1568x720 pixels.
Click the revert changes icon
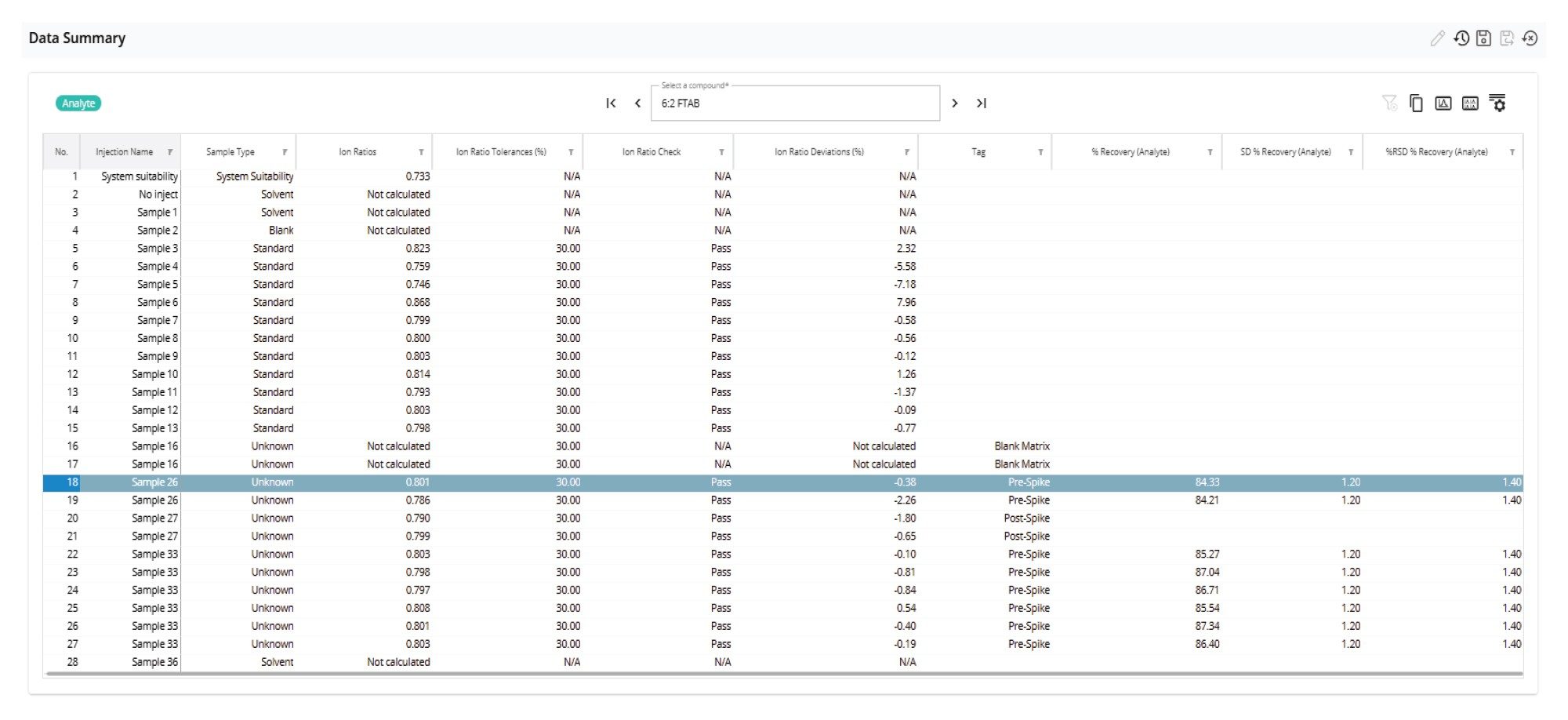pos(1529,38)
